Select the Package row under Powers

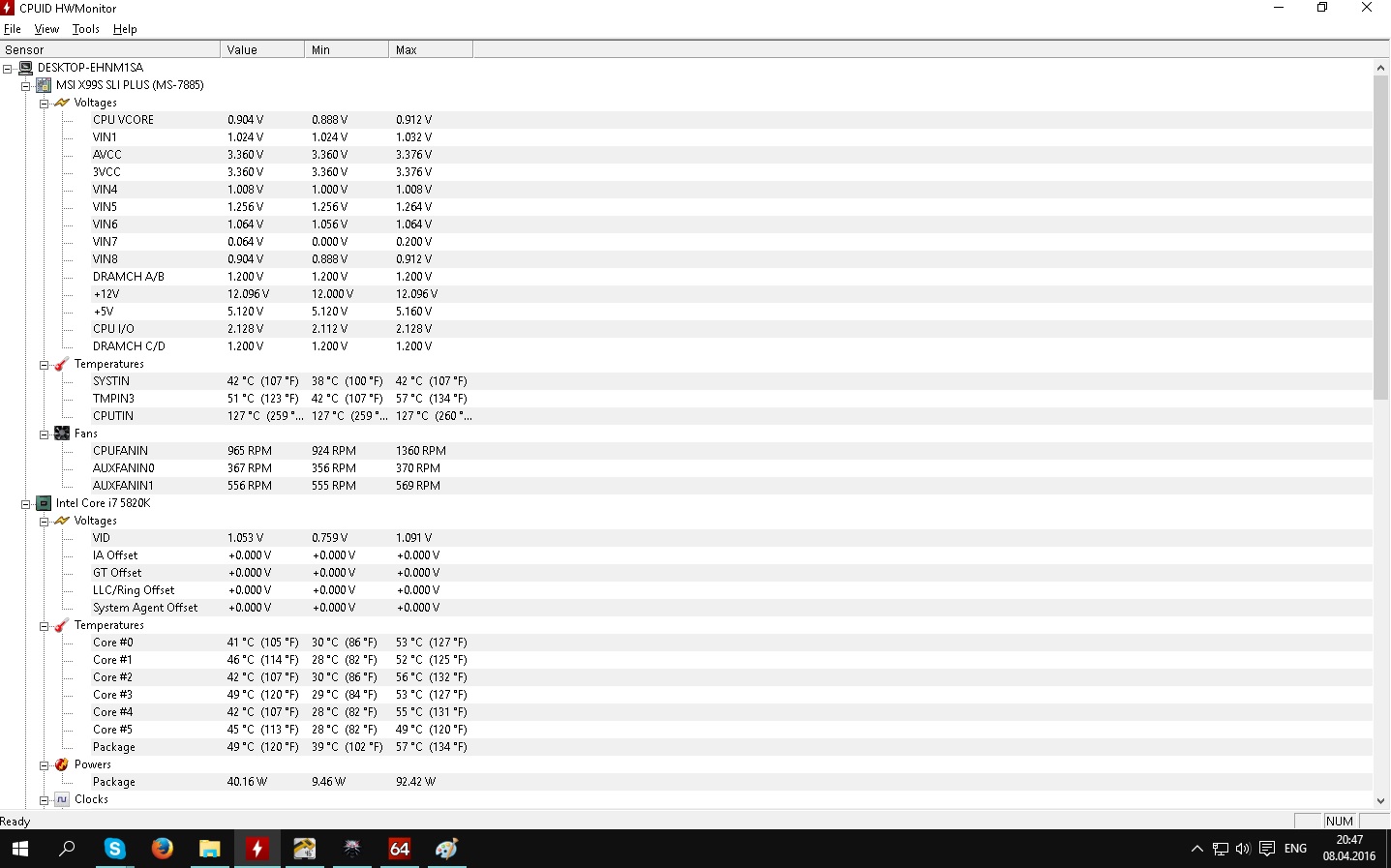pos(732,782)
